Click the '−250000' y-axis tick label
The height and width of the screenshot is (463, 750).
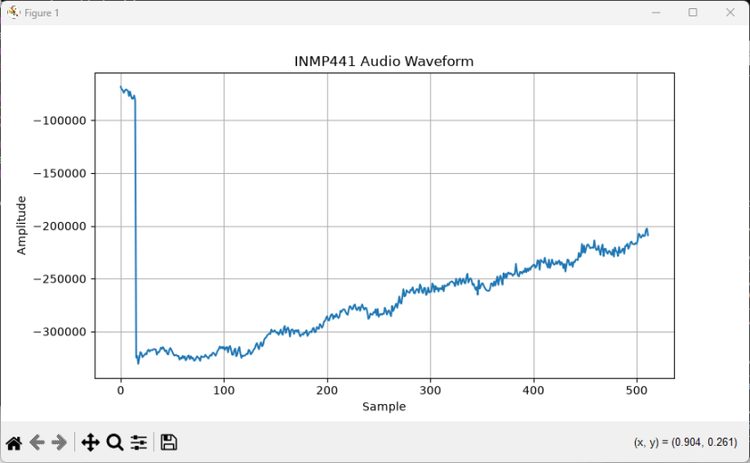(60, 279)
